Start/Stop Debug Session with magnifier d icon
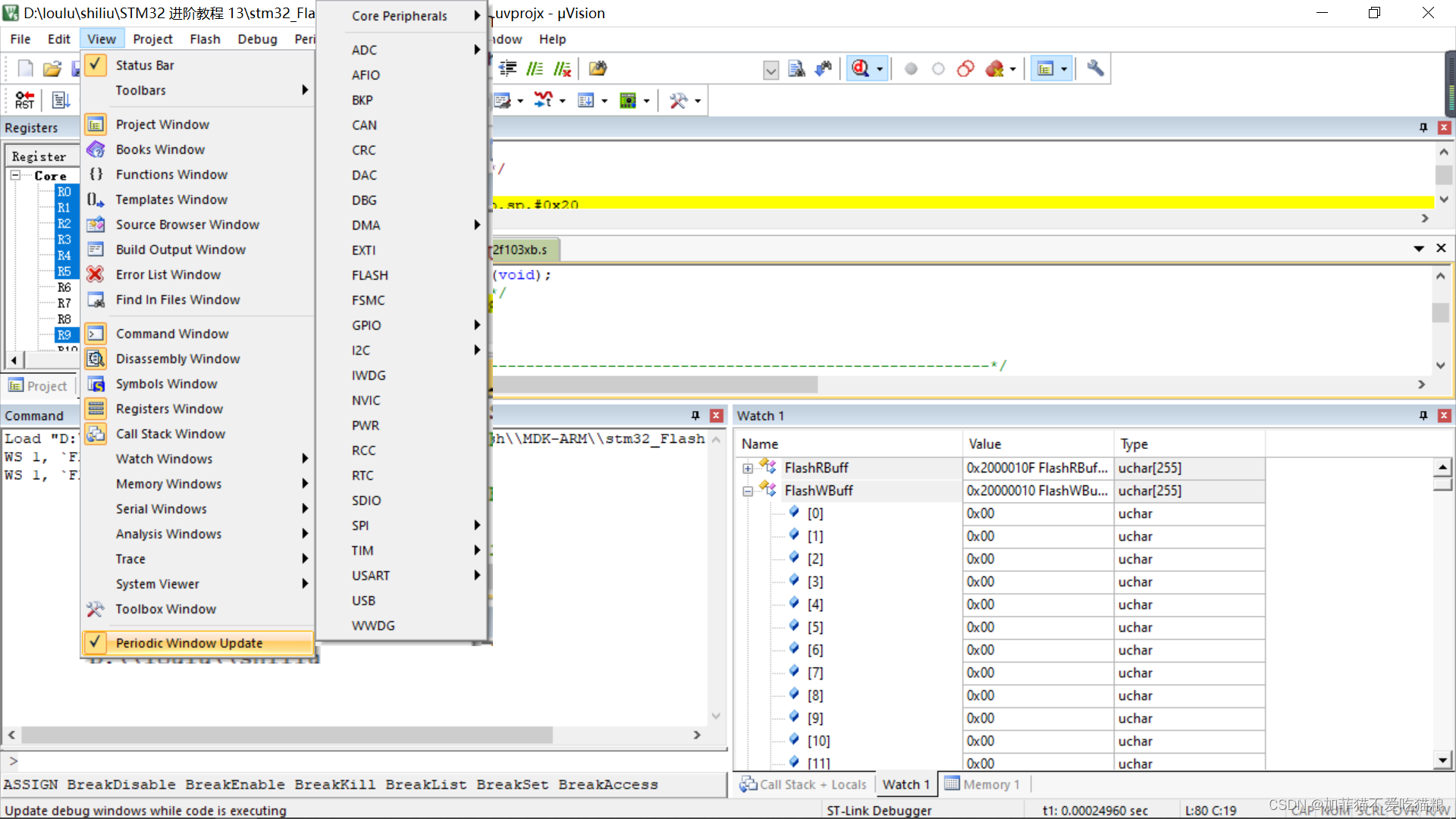The image size is (1456, 819). [x=860, y=68]
